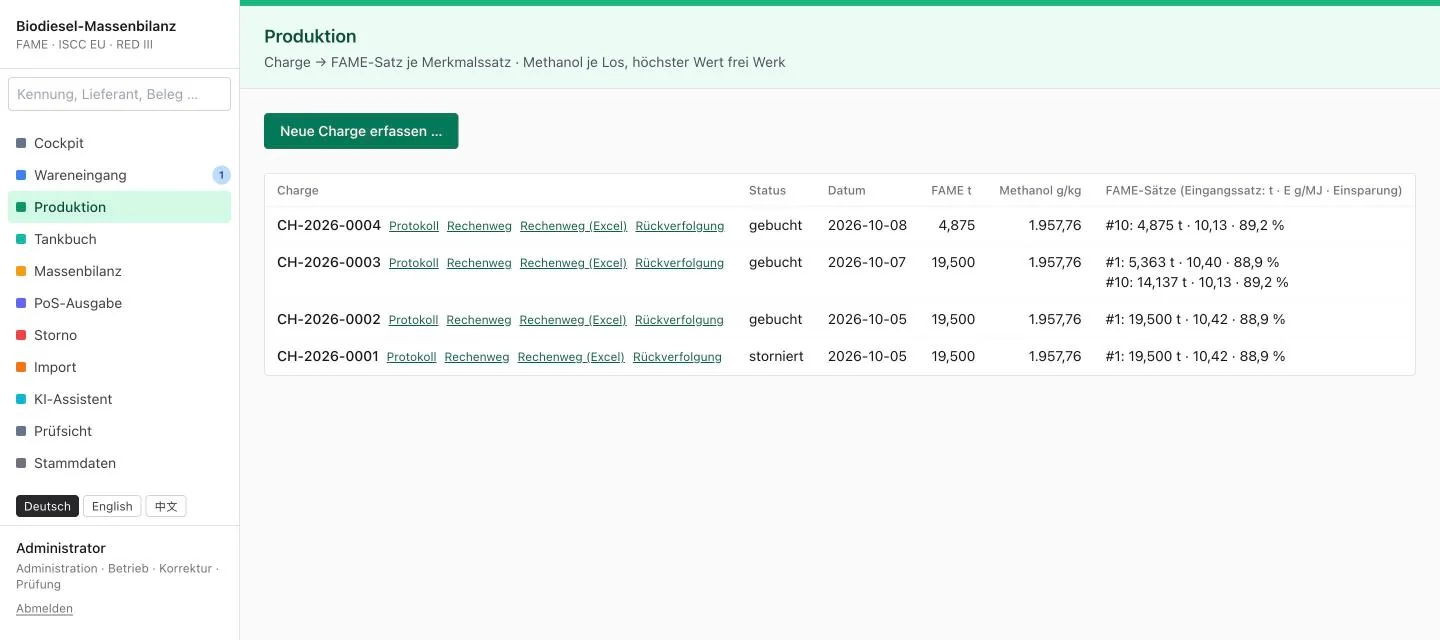Click the FAME-Sätze column header

coord(1253,190)
